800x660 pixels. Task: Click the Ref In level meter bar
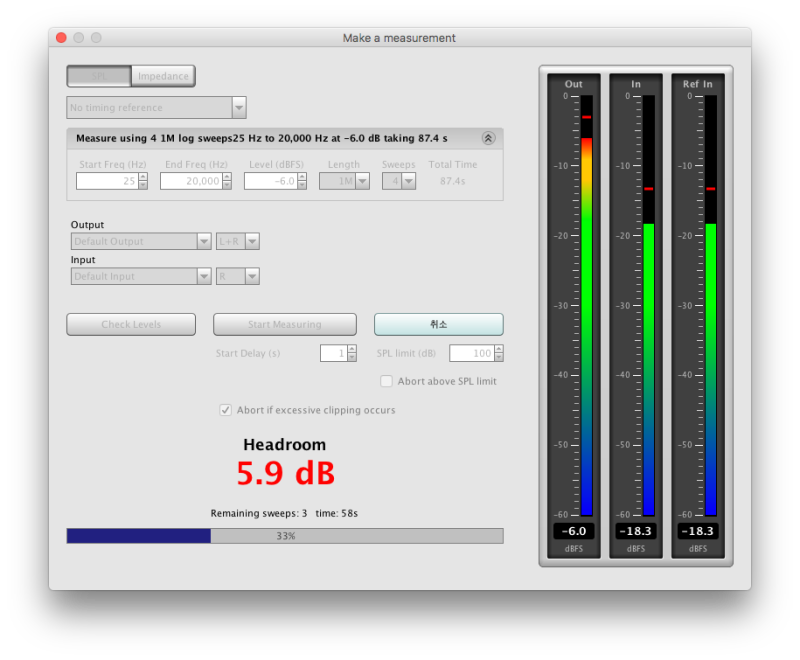pos(711,306)
